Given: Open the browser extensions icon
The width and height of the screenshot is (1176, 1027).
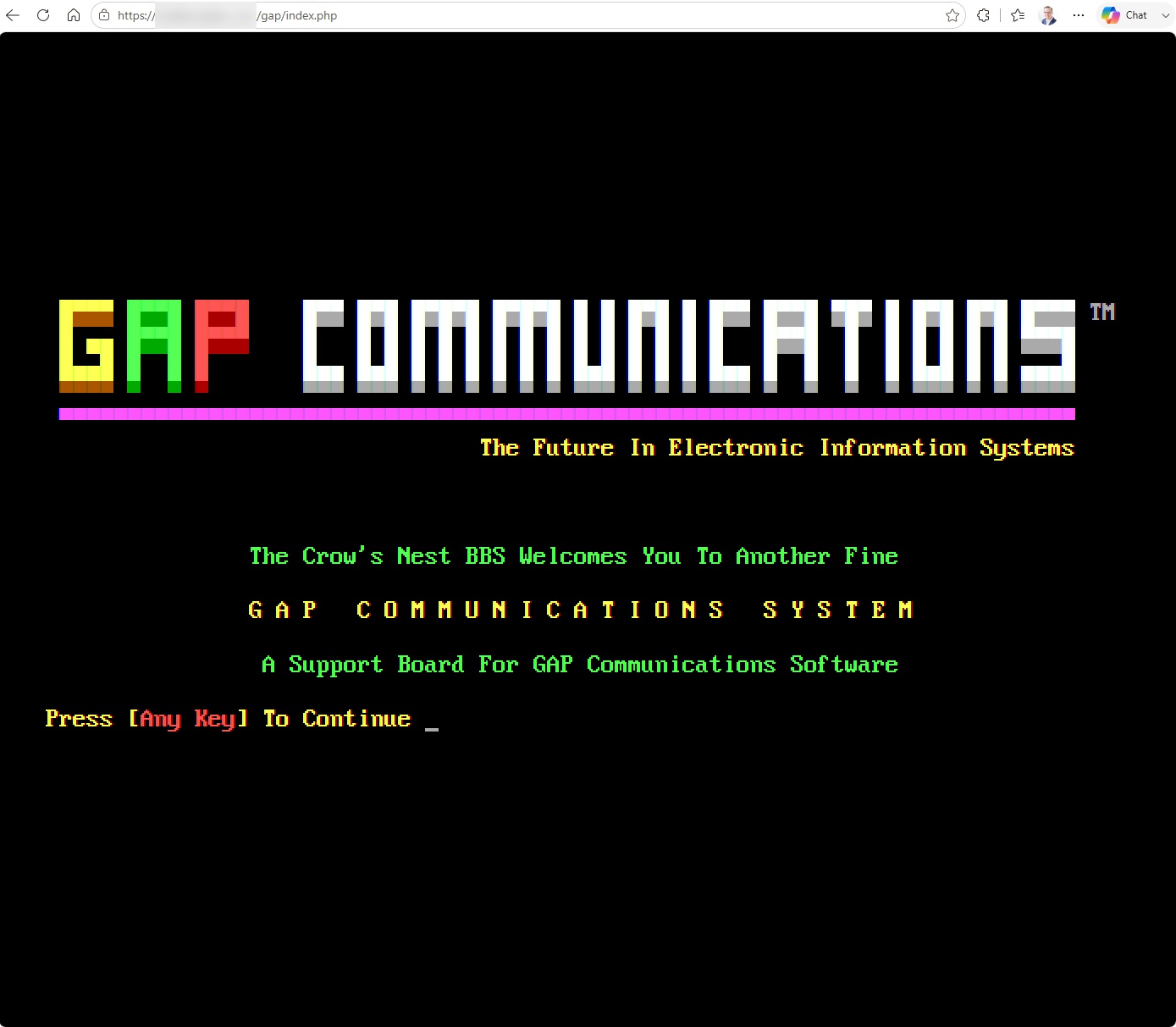Looking at the screenshot, I should 983,15.
